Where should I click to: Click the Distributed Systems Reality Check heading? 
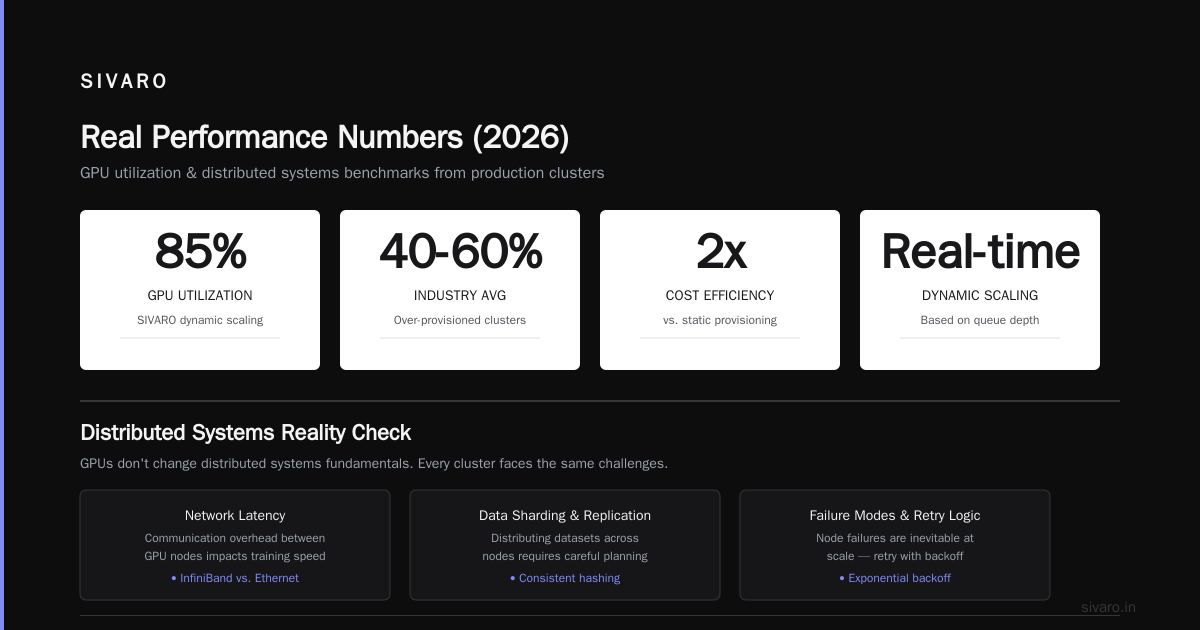click(x=246, y=433)
